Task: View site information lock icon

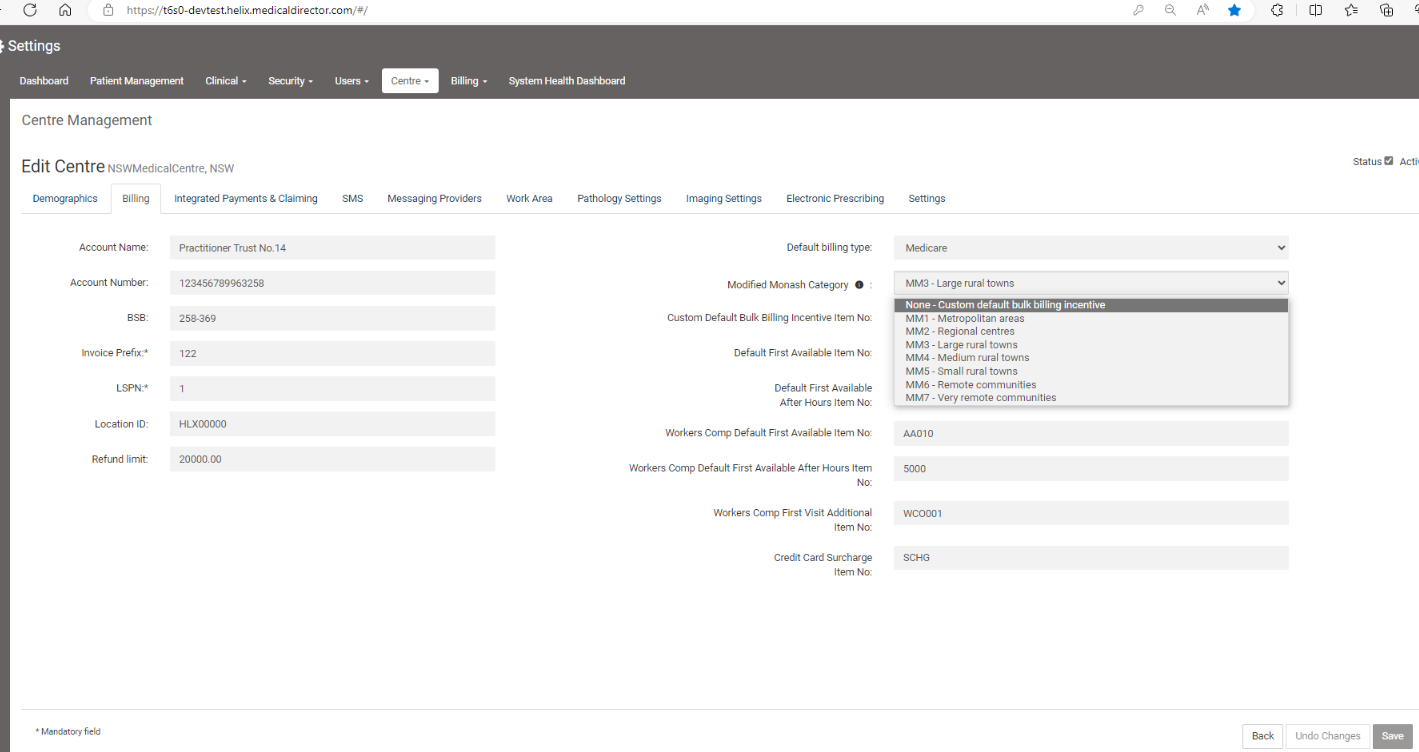Action: [x=107, y=10]
